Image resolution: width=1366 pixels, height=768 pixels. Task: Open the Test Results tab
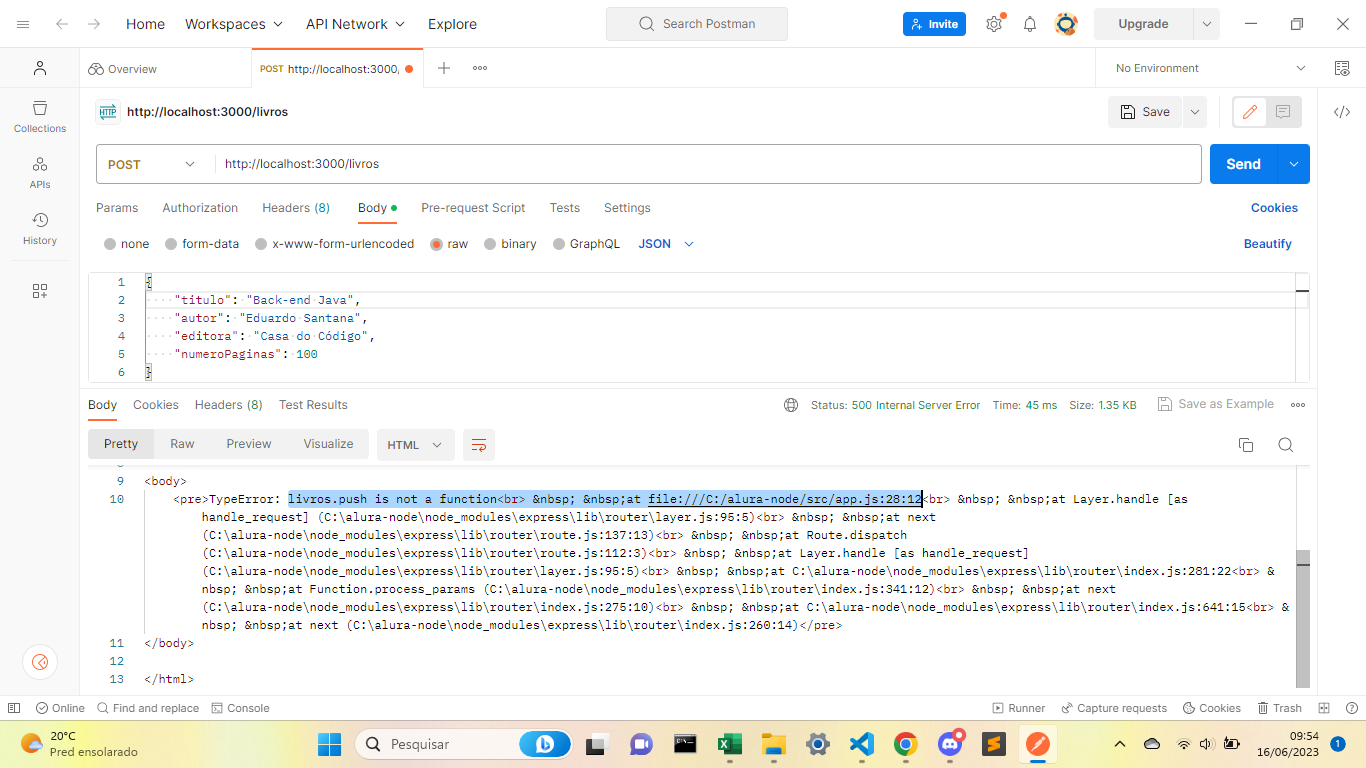(x=313, y=405)
